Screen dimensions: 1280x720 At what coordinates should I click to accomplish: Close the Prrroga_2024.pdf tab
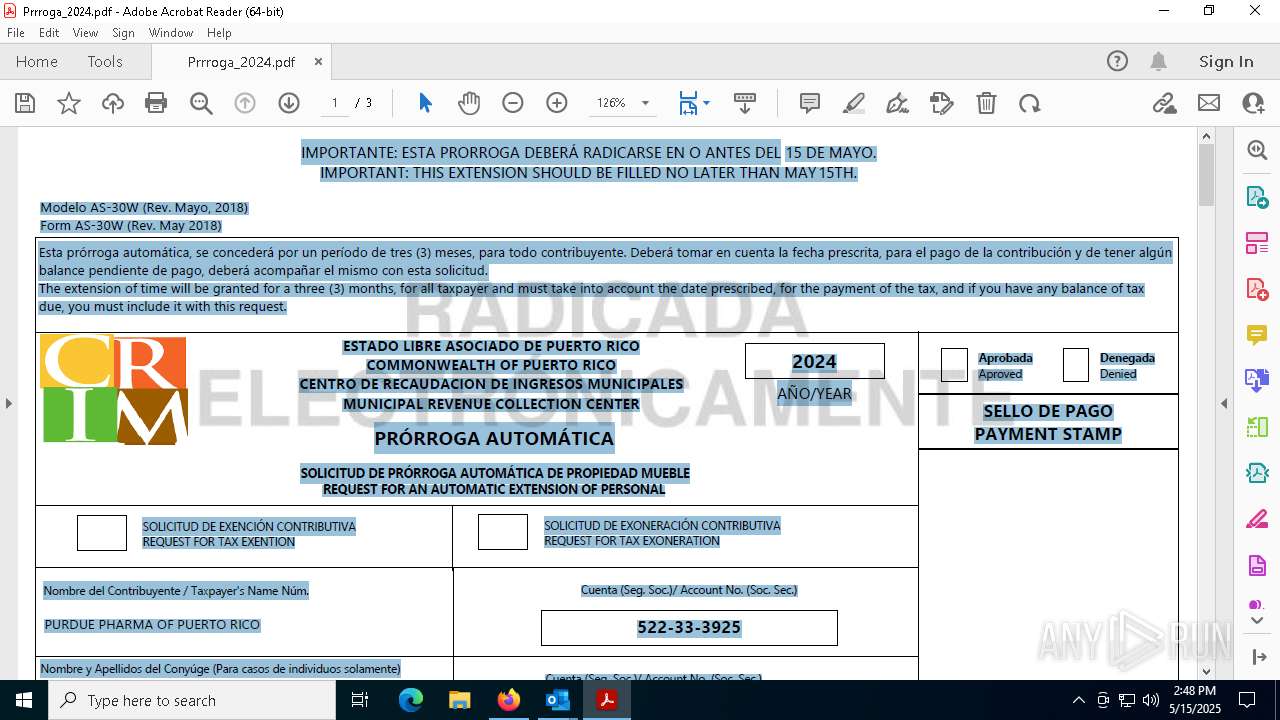[x=318, y=61]
